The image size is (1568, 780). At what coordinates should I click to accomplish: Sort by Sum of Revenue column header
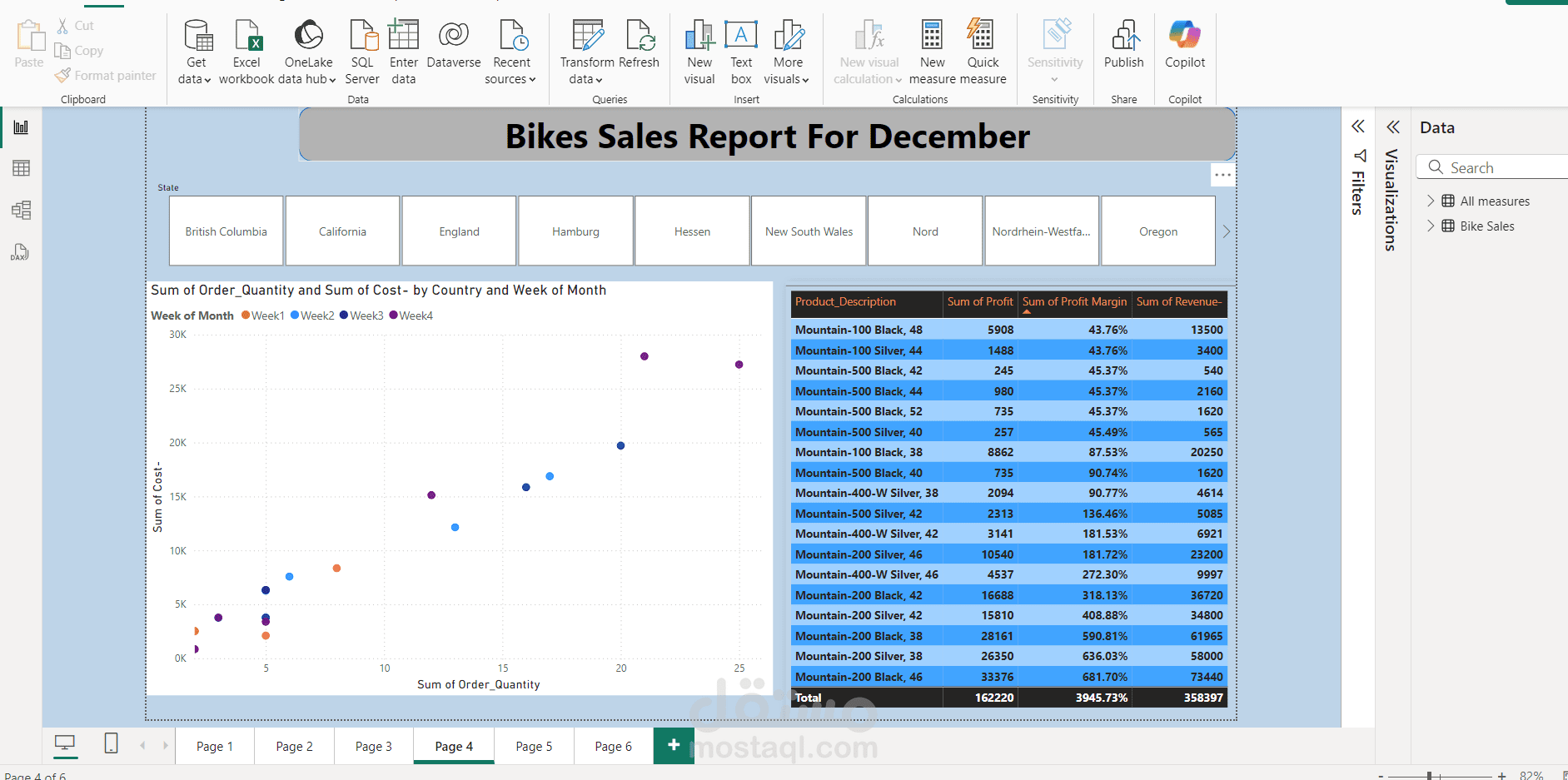coord(1179,302)
